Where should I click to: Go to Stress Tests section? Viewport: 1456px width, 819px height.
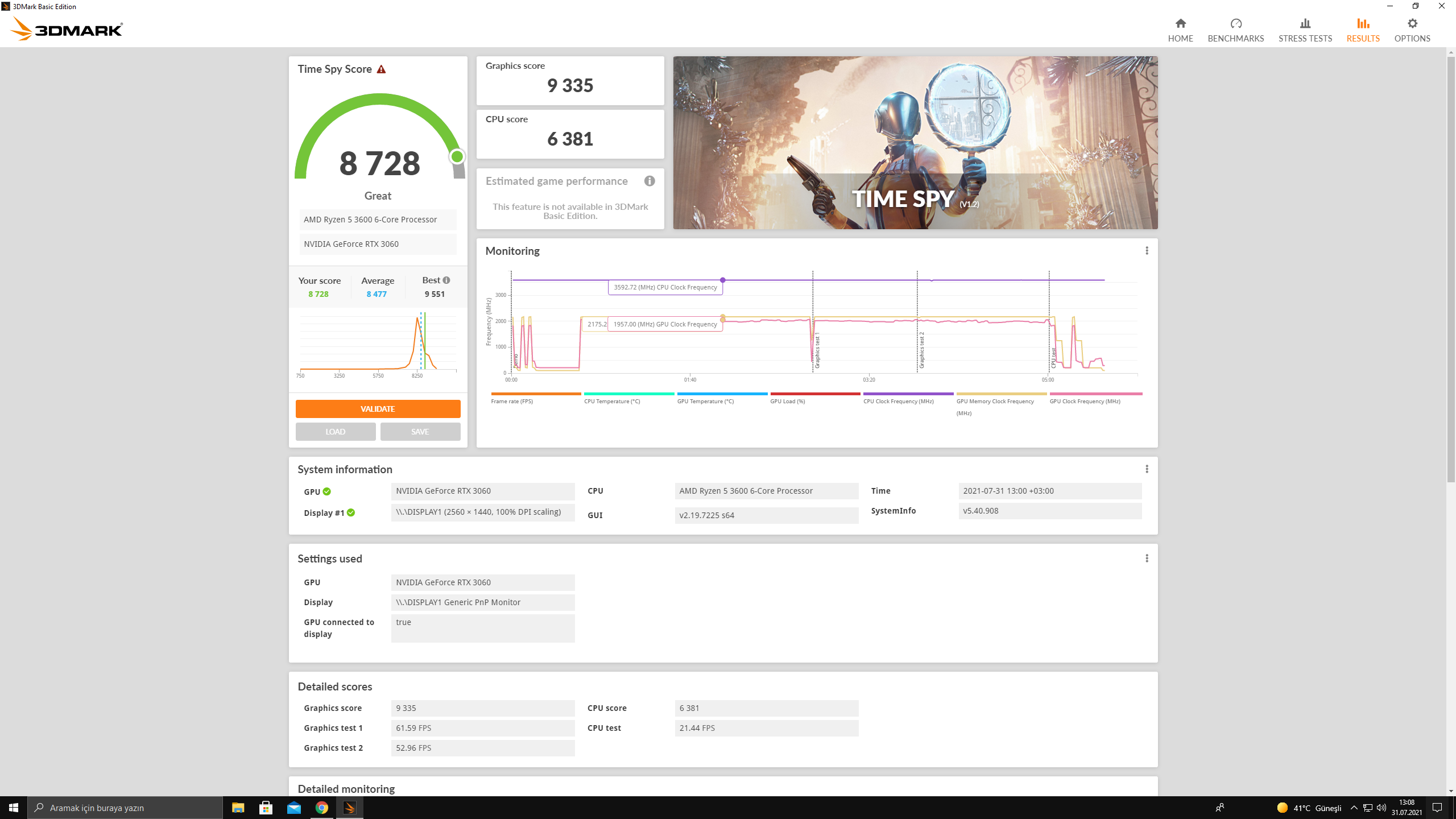pyautogui.click(x=1305, y=30)
